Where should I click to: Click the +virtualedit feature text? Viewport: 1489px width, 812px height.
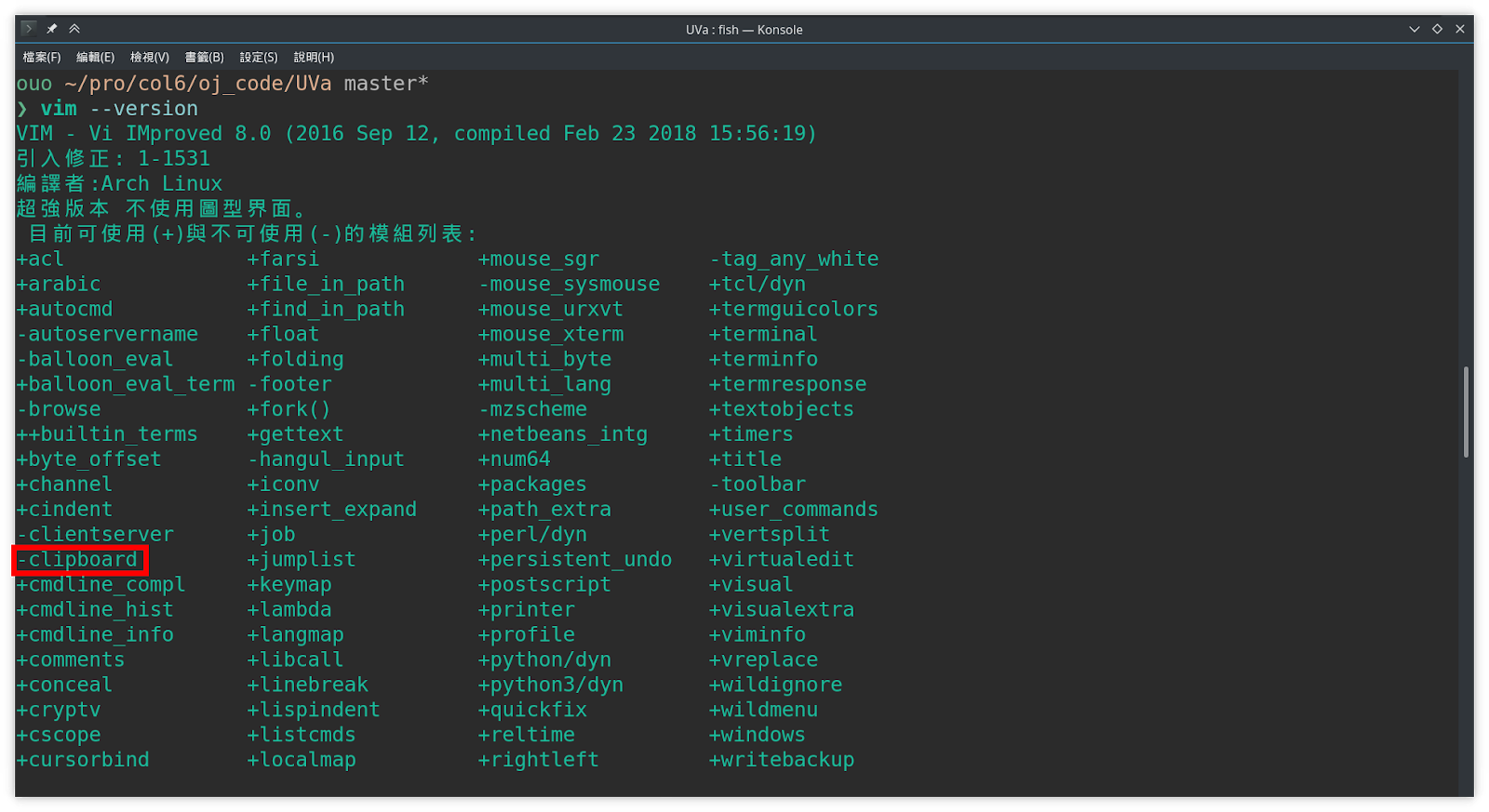pyautogui.click(x=782, y=560)
